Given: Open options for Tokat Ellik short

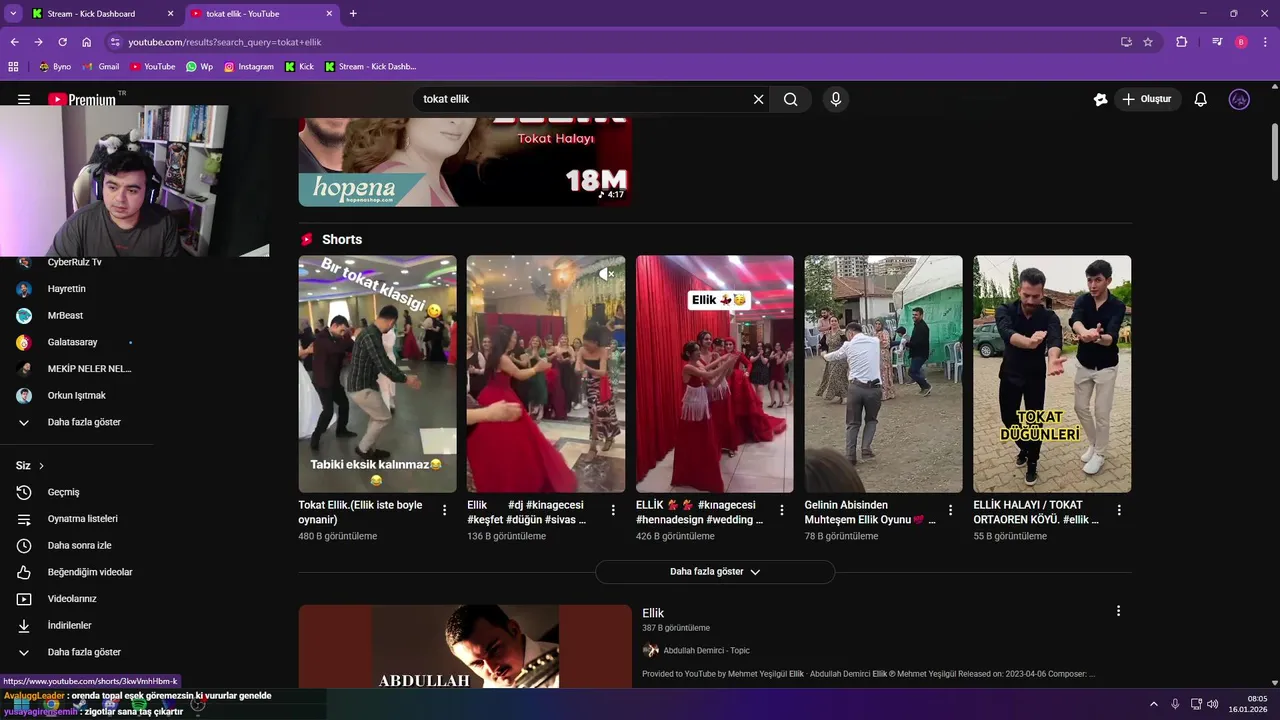Looking at the screenshot, I should 445,510.
